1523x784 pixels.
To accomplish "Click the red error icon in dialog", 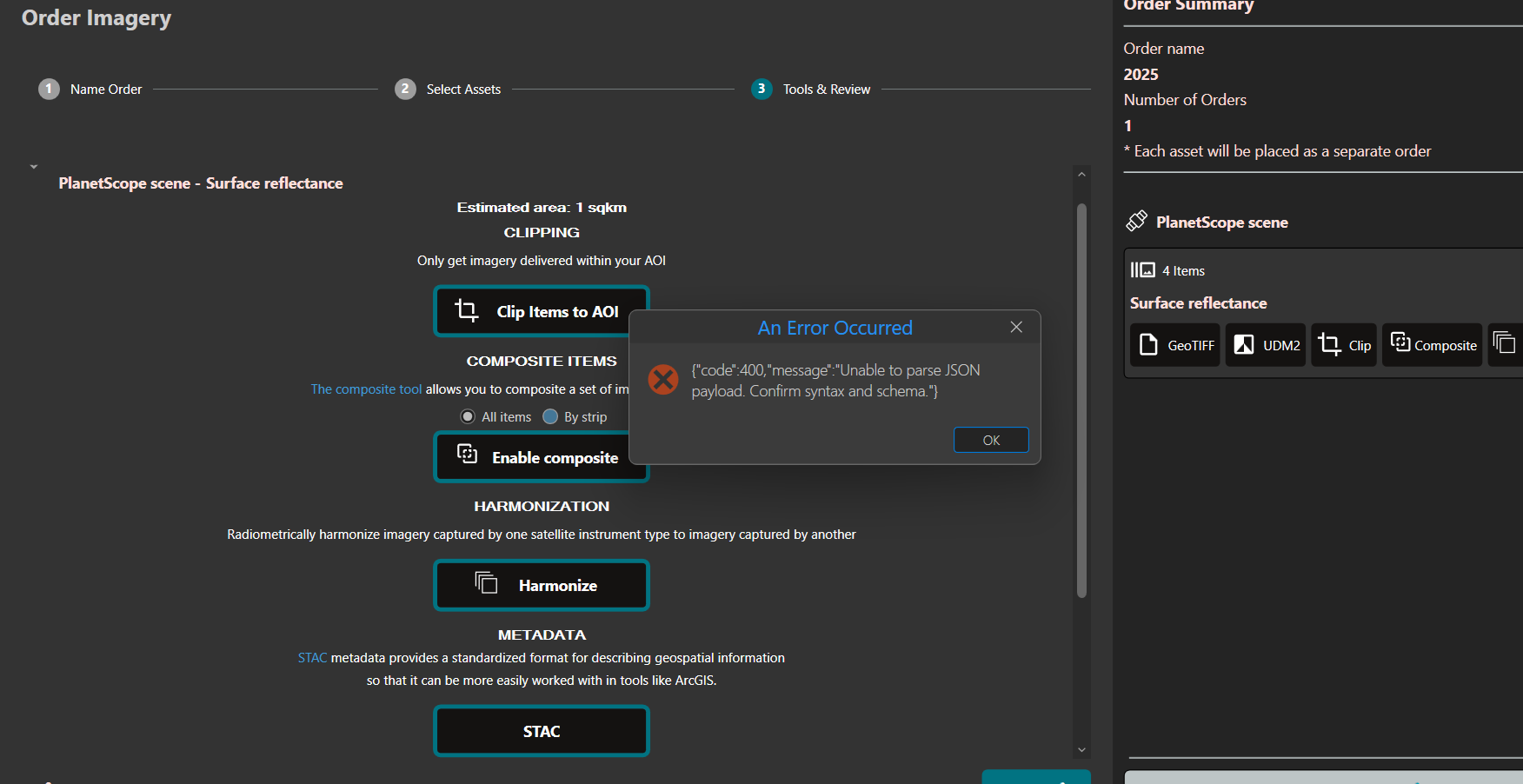I will pyautogui.click(x=663, y=379).
